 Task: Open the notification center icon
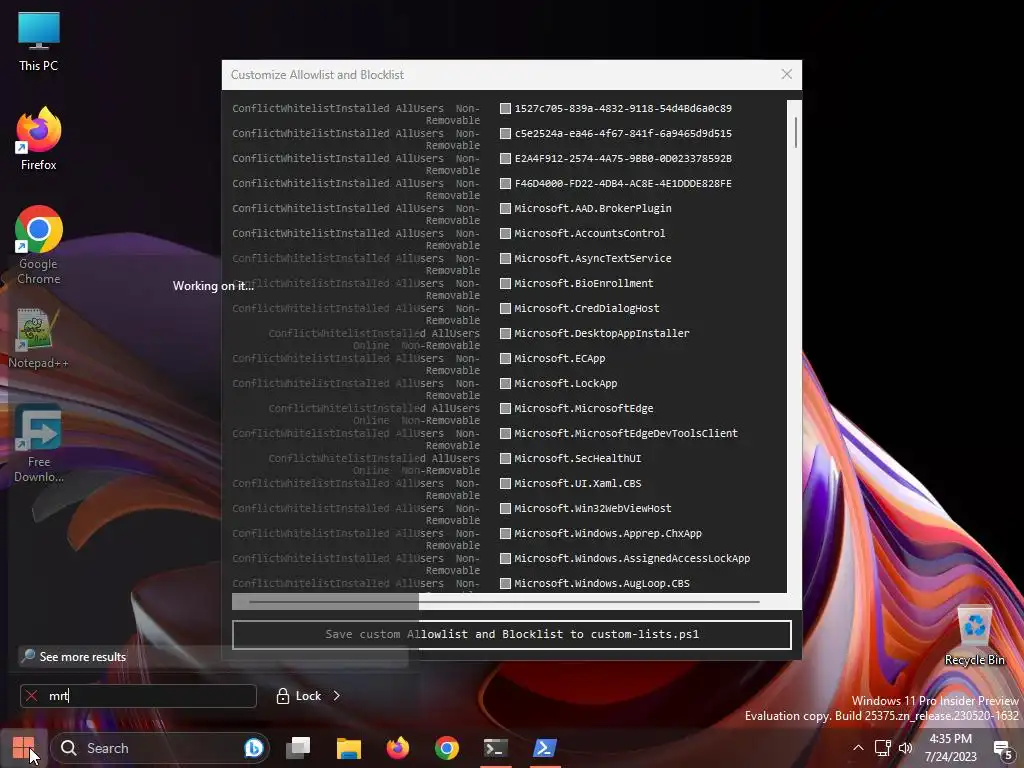coord(1003,749)
